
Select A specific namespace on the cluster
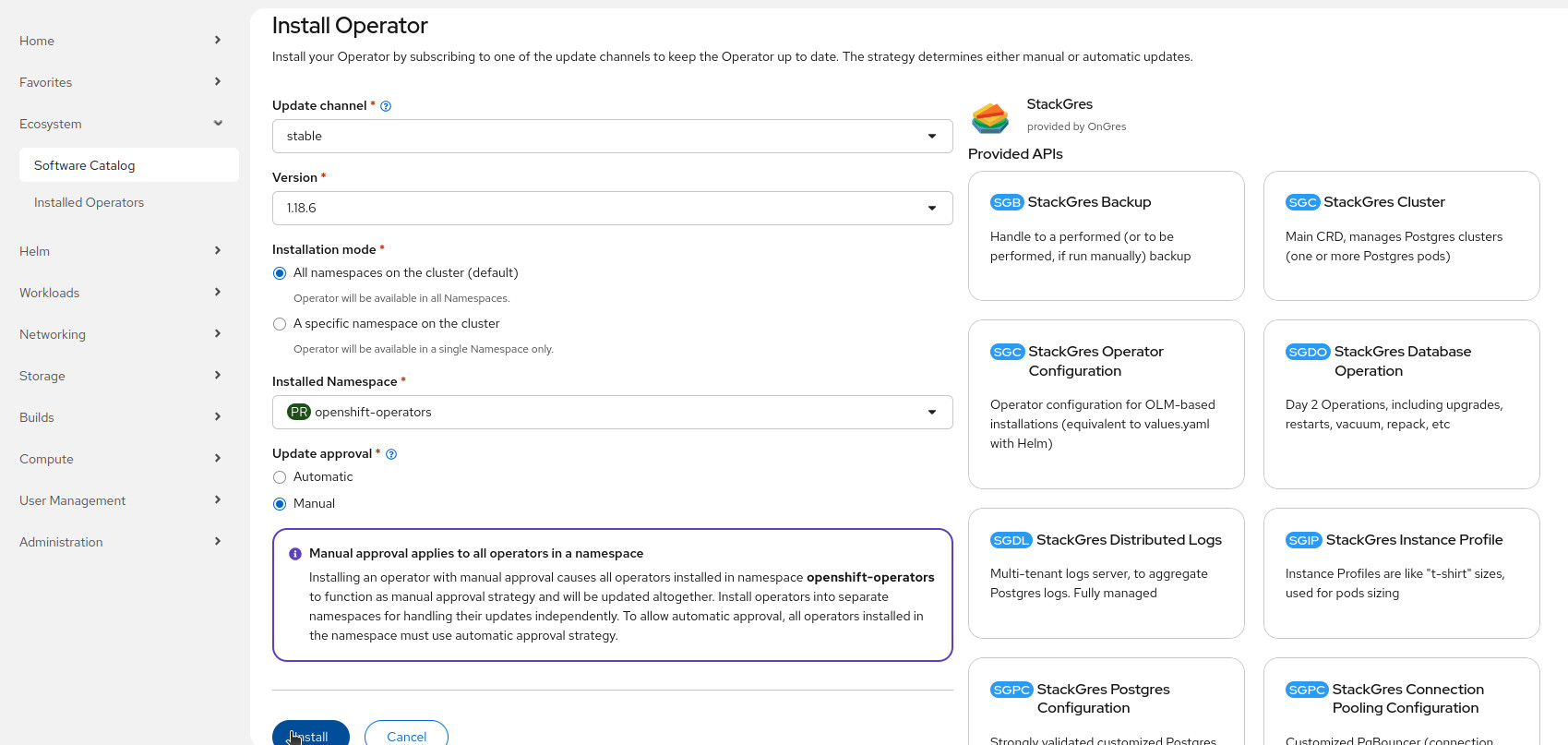pos(280,324)
